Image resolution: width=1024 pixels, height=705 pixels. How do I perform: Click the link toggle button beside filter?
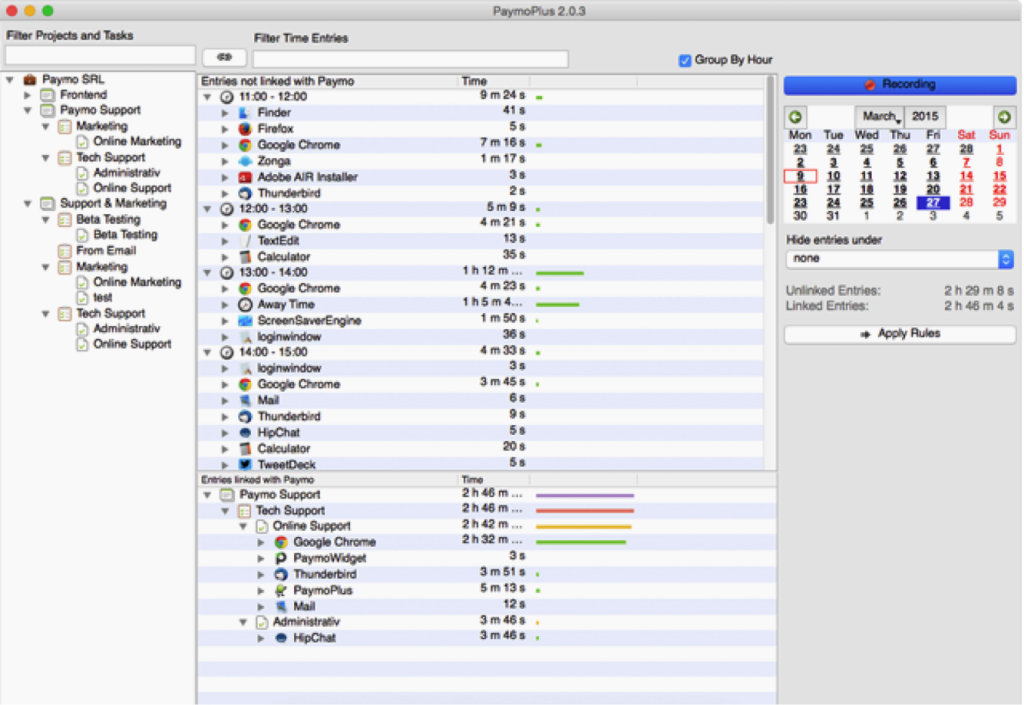(x=224, y=57)
